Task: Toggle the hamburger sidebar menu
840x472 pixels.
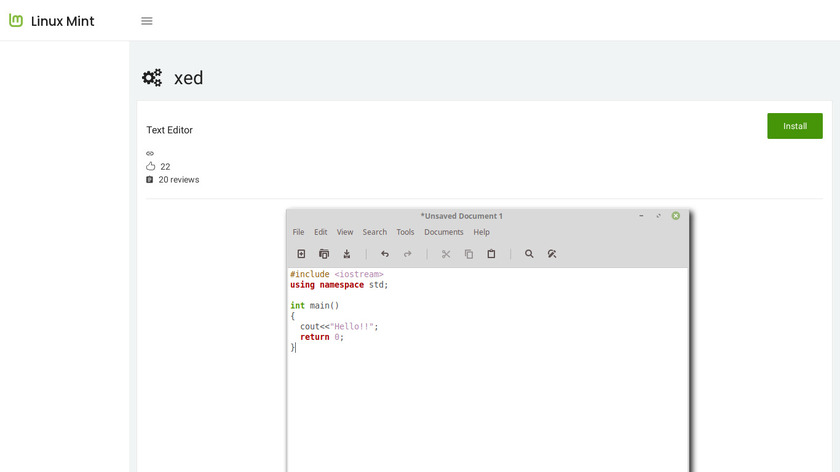Action: coord(147,21)
